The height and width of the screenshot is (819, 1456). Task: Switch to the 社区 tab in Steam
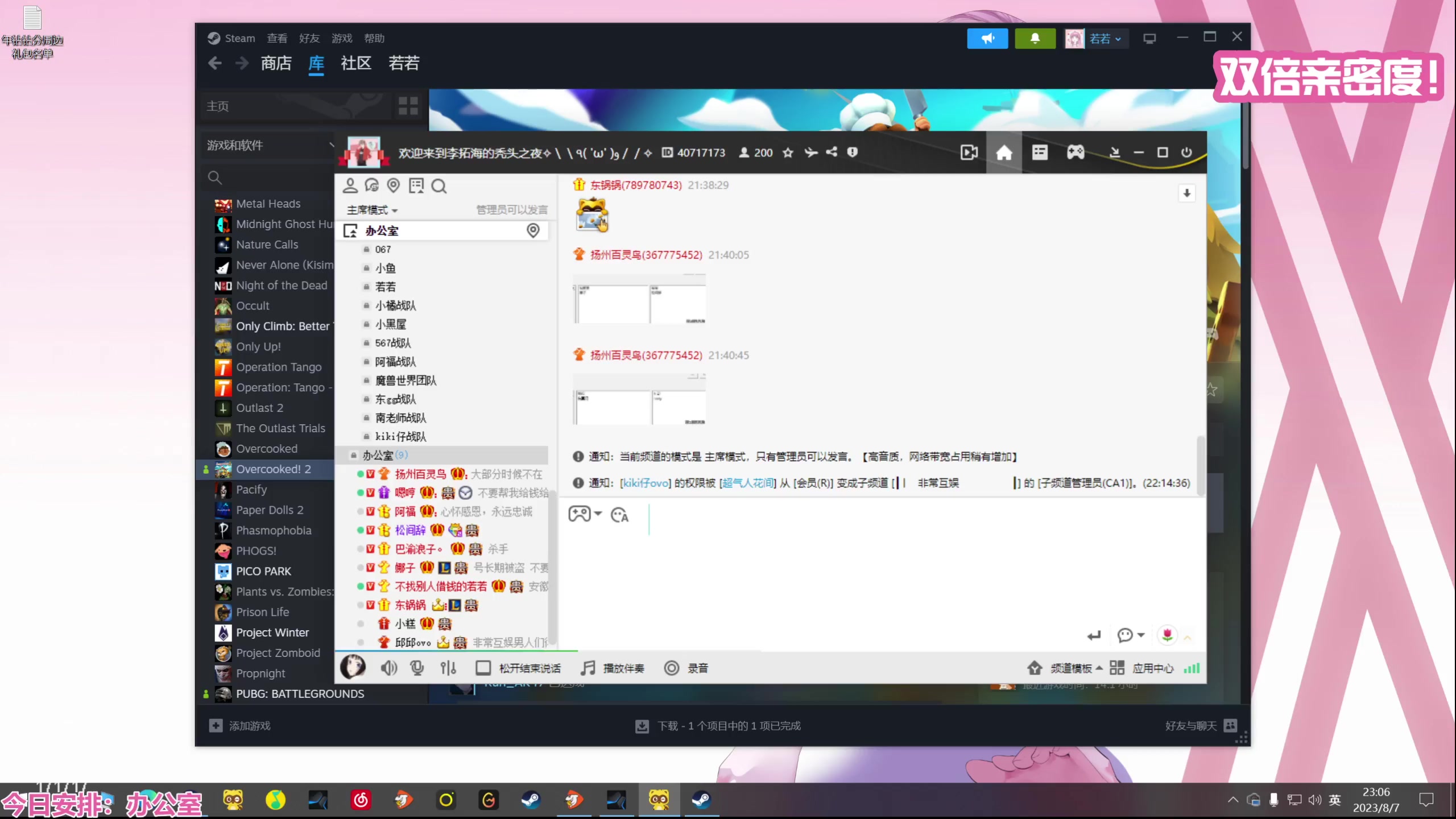tap(356, 63)
